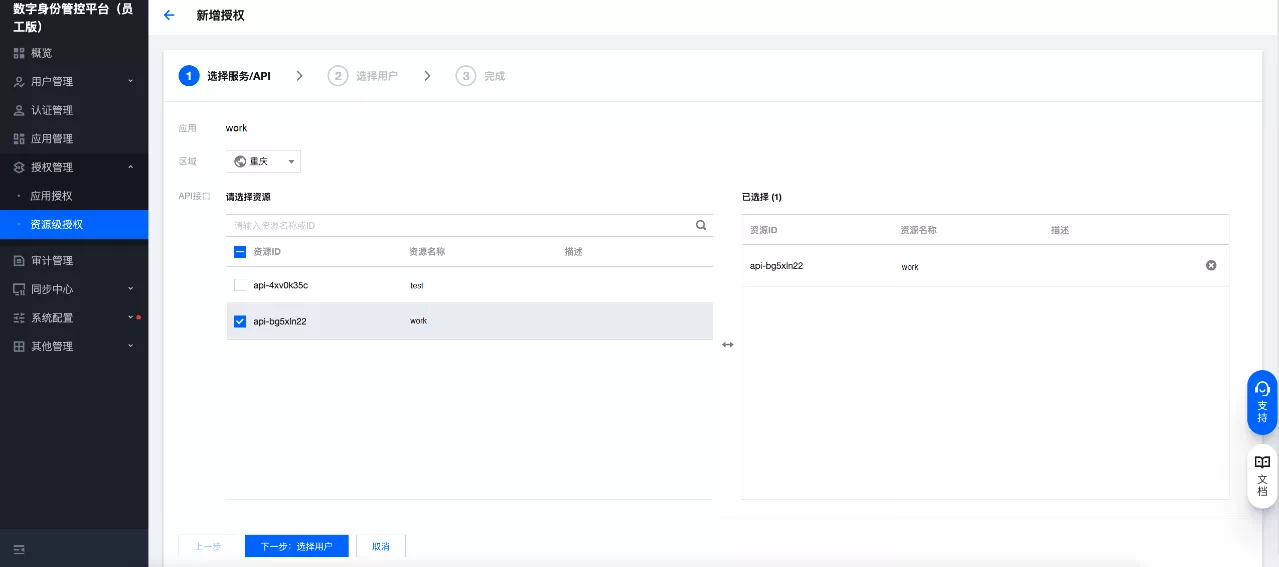Viewport: 1279px width, 567px height.
Task: Remove selected api-bg5xln22 with the X icon
Action: [1211, 266]
